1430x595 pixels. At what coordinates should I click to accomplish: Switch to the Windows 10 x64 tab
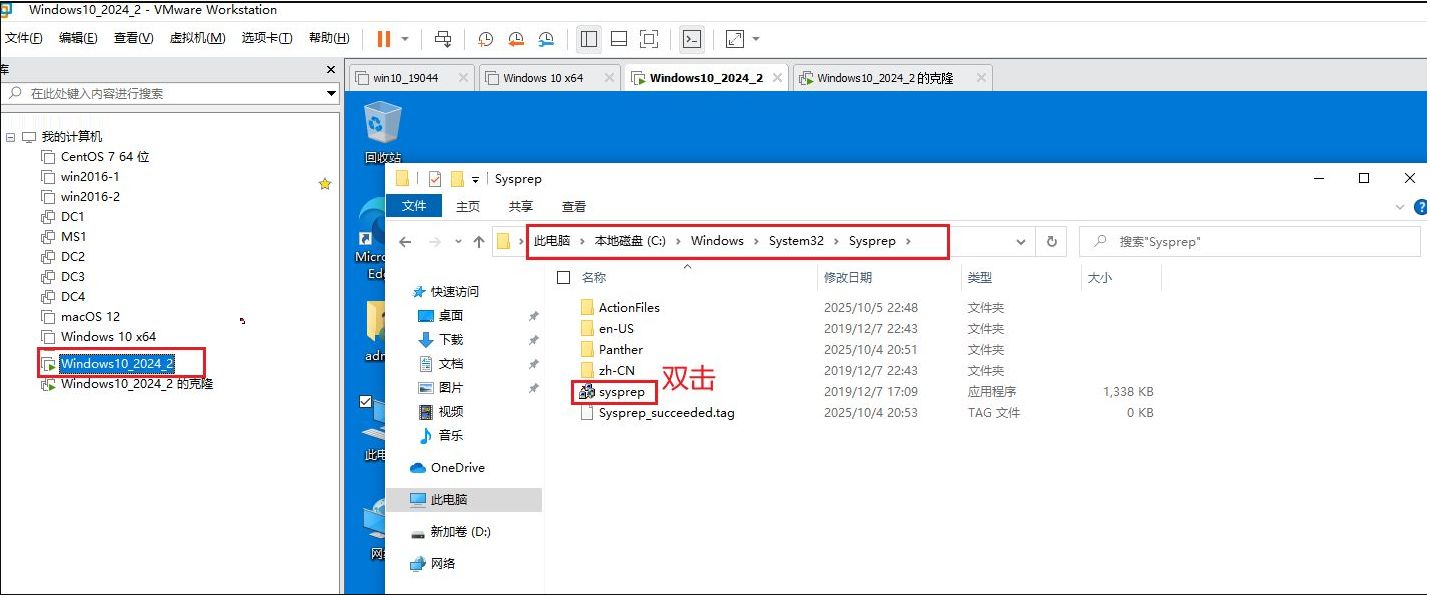542,78
